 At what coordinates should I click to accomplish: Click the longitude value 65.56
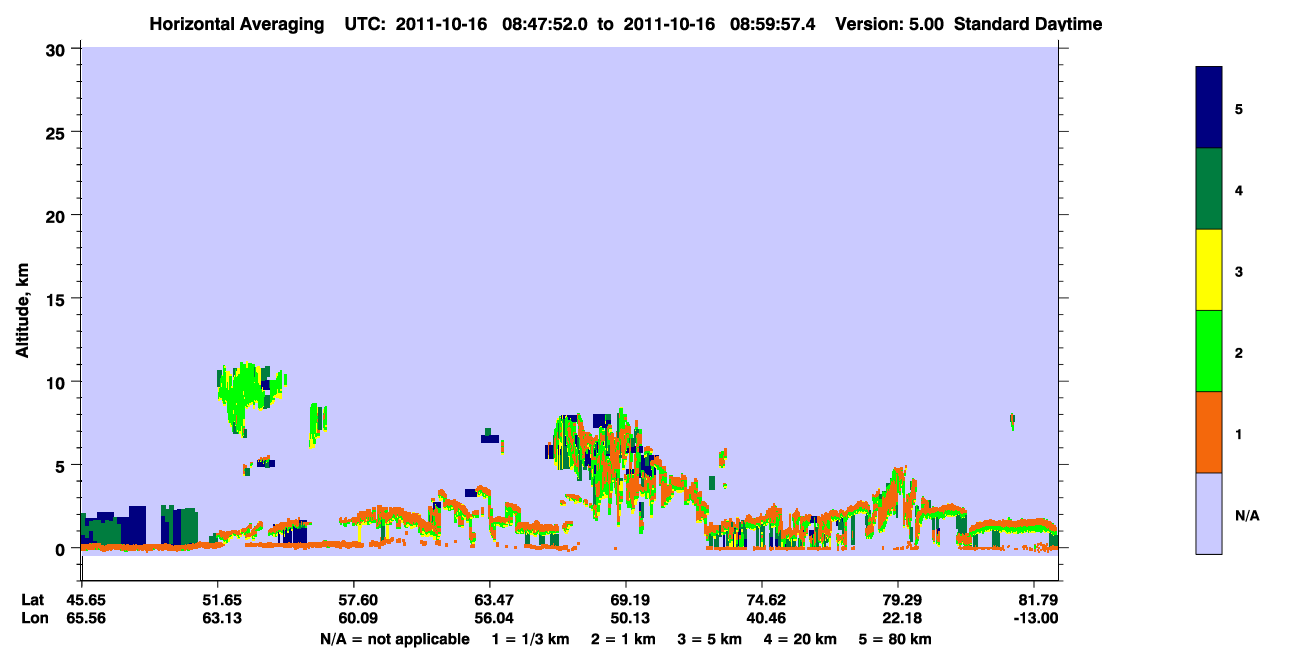point(86,618)
